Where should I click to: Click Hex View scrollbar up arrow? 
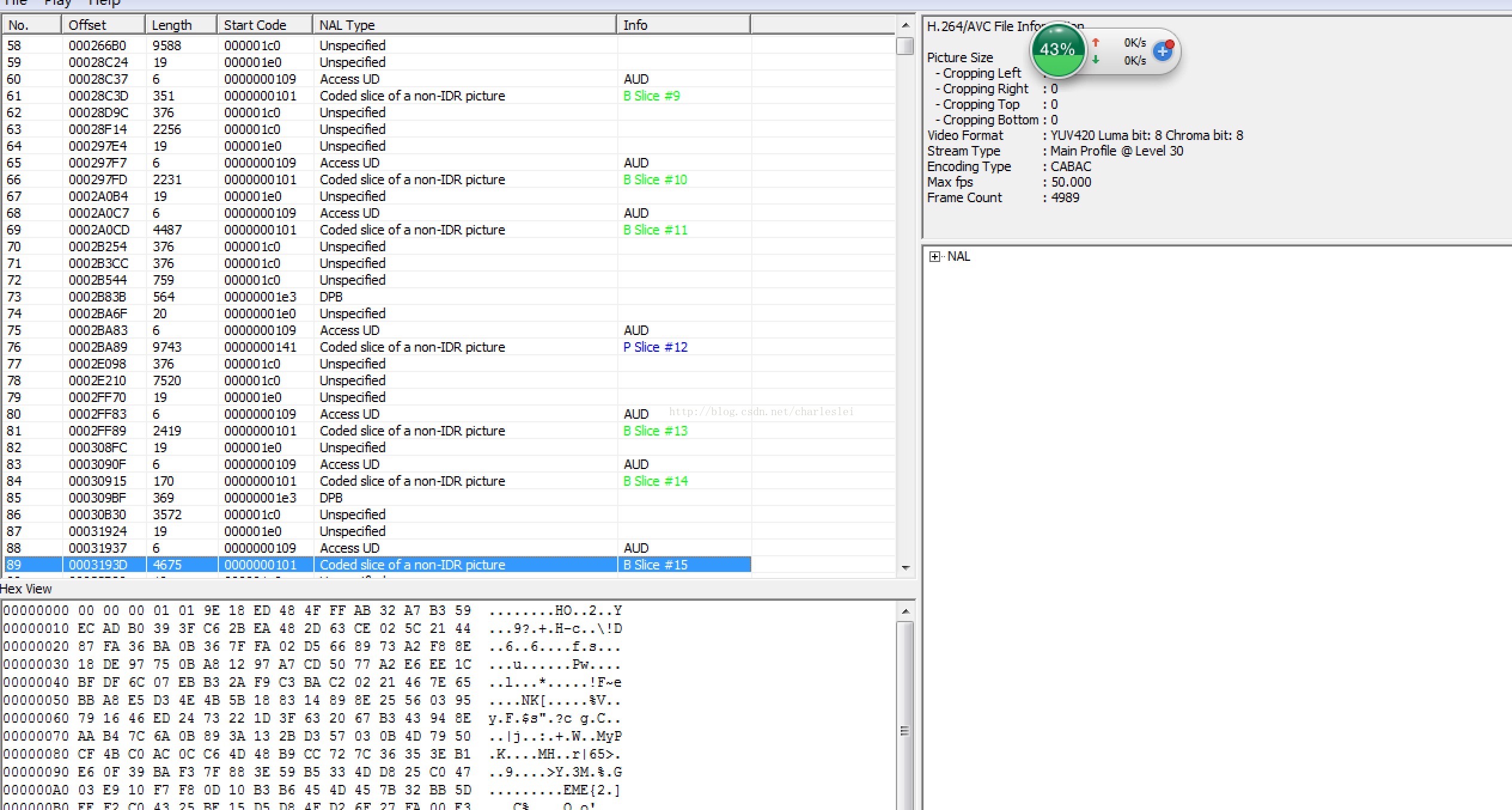(906, 611)
